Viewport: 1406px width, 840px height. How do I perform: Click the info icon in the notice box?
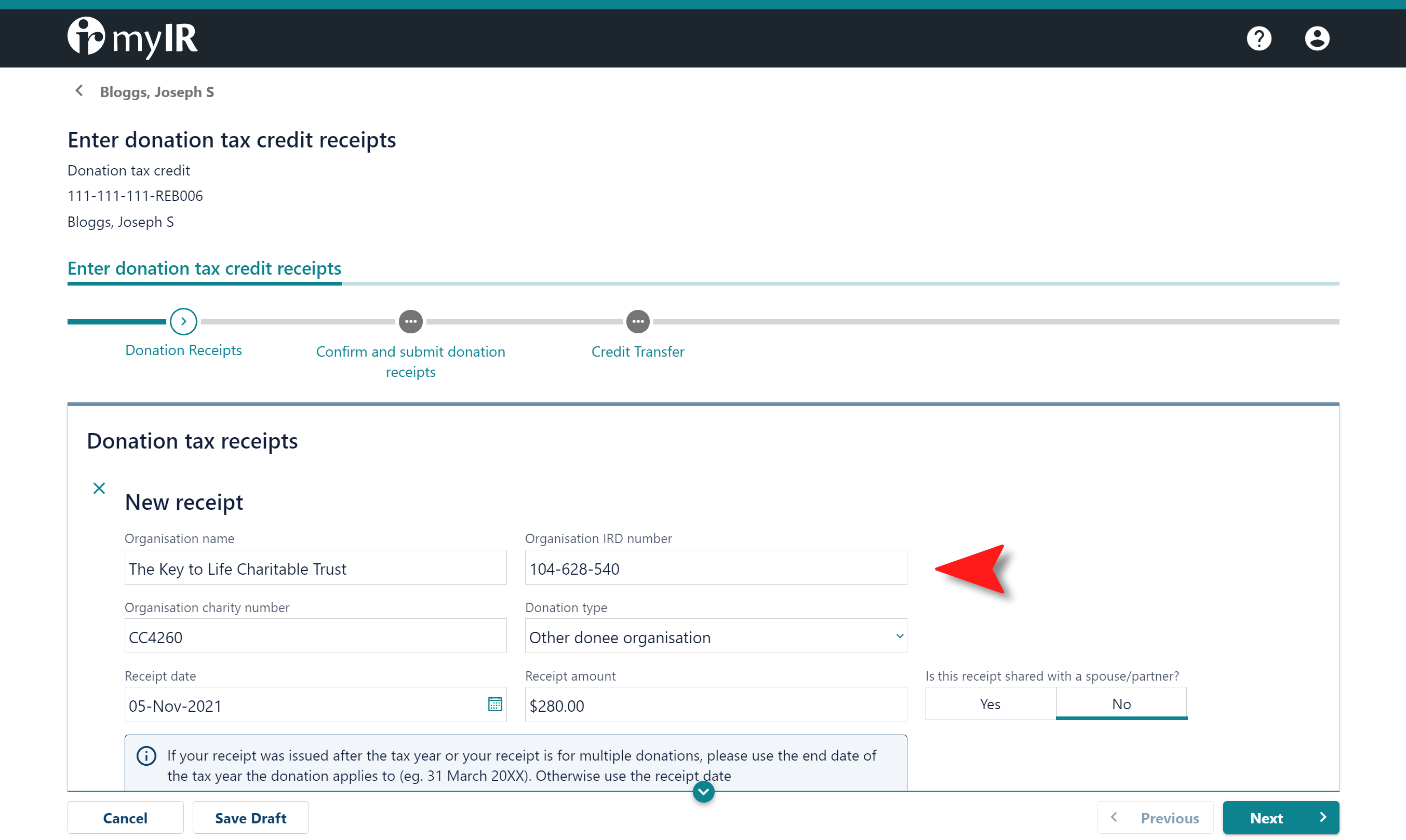click(146, 756)
